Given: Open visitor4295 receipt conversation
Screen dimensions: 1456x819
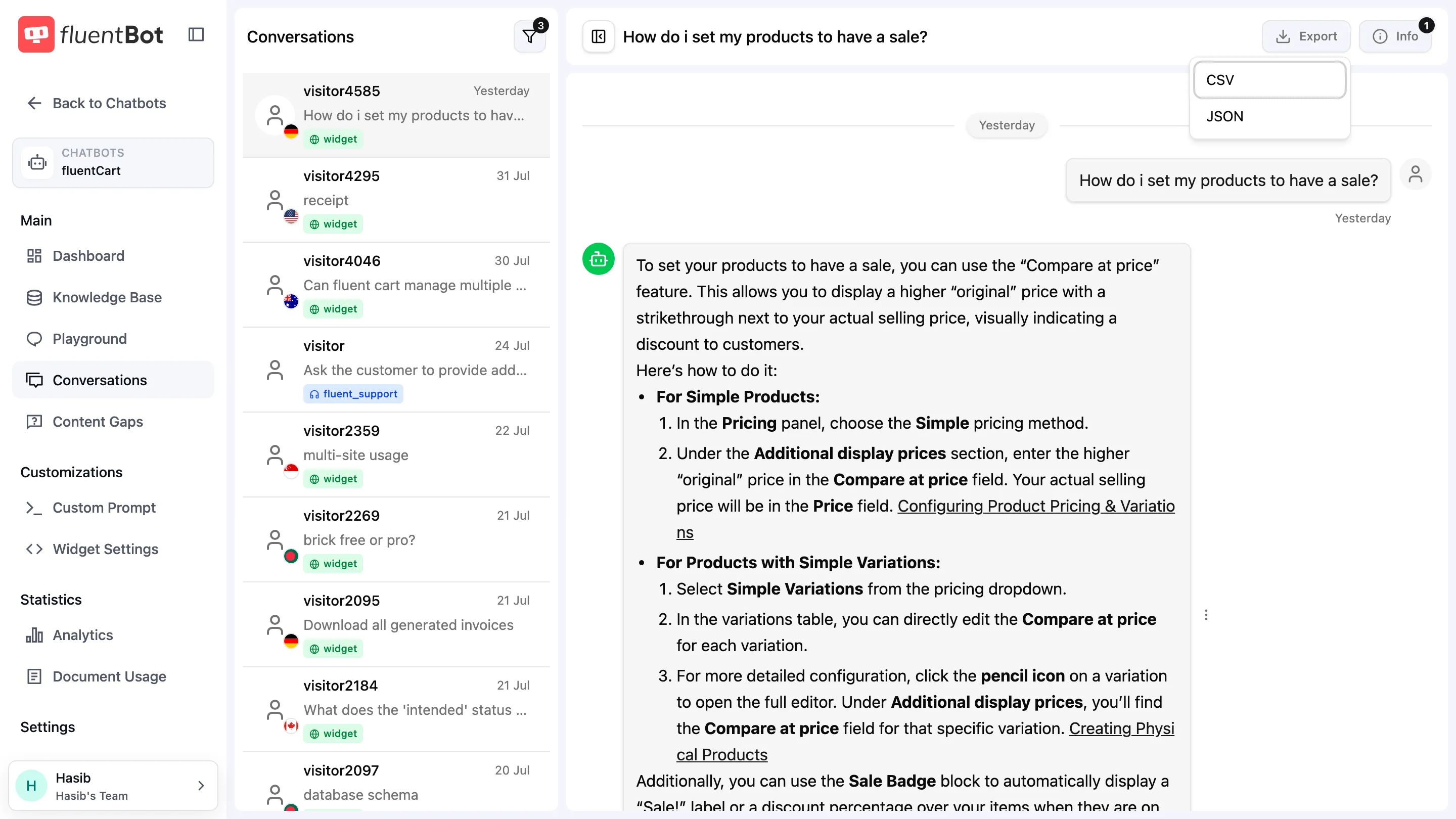Looking at the screenshot, I should click(396, 200).
